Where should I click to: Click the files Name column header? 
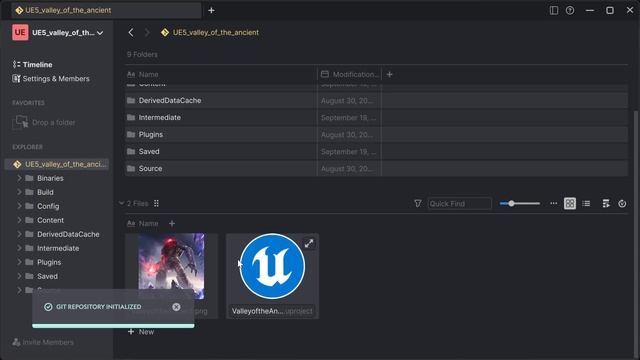(143, 224)
